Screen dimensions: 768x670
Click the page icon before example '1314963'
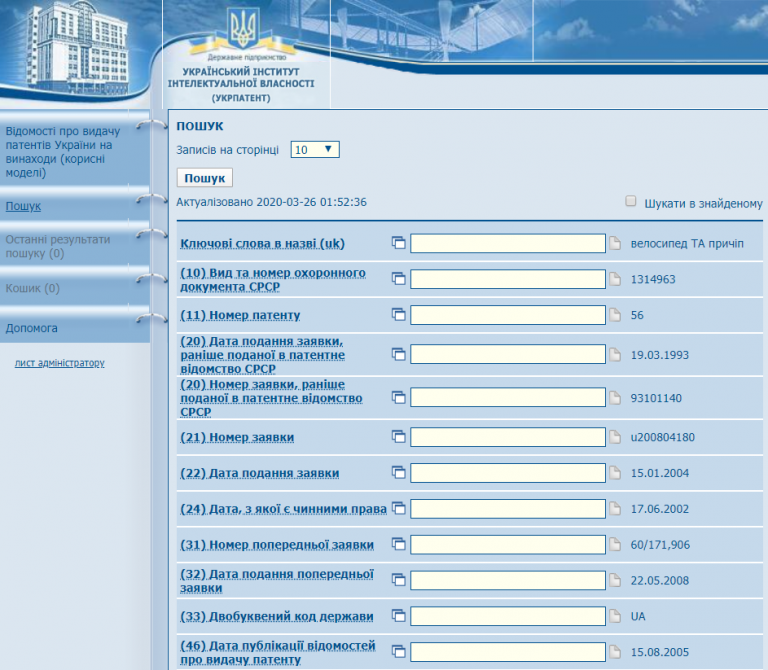click(616, 279)
